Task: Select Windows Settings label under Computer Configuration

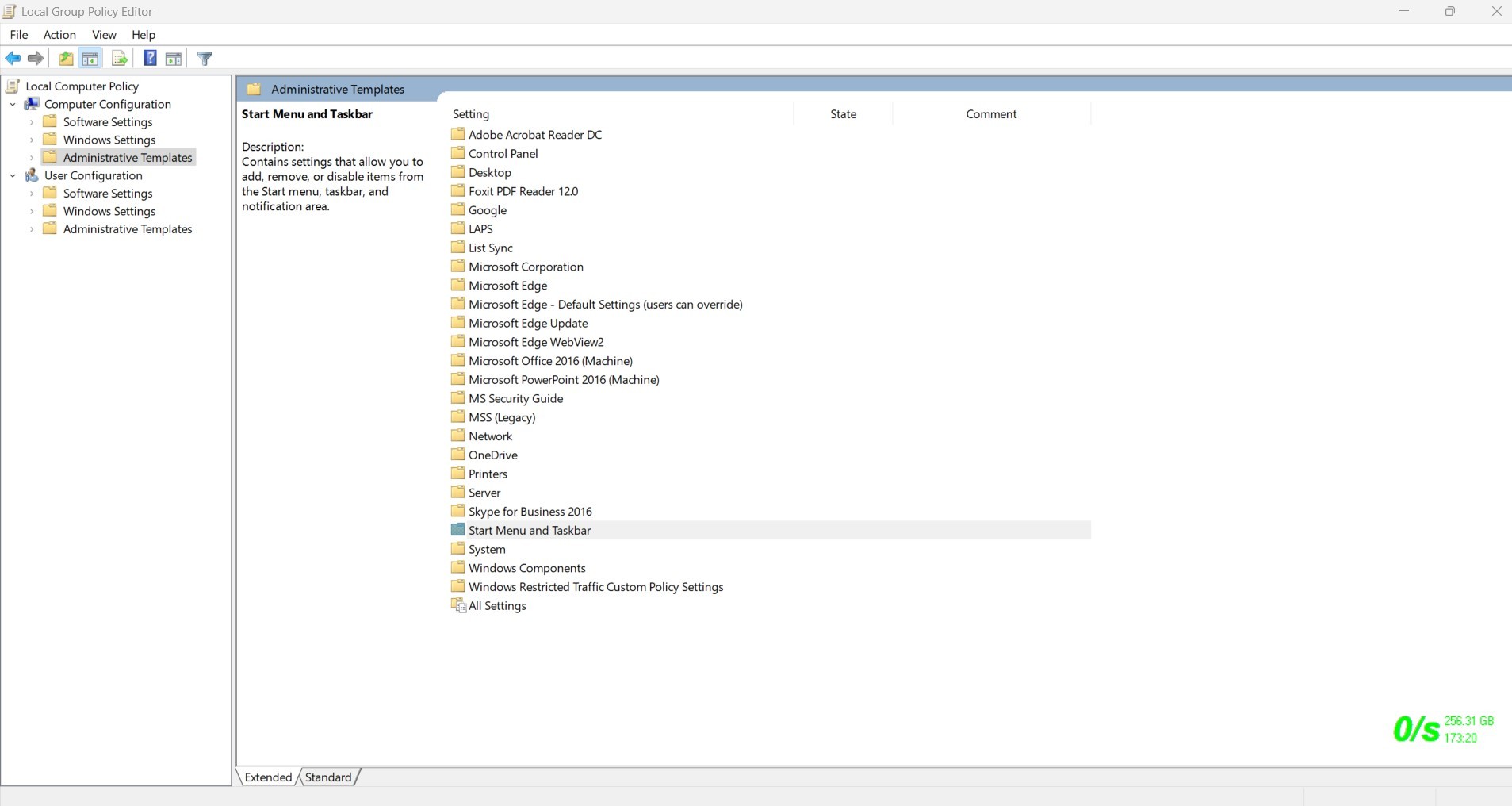Action: (x=109, y=140)
